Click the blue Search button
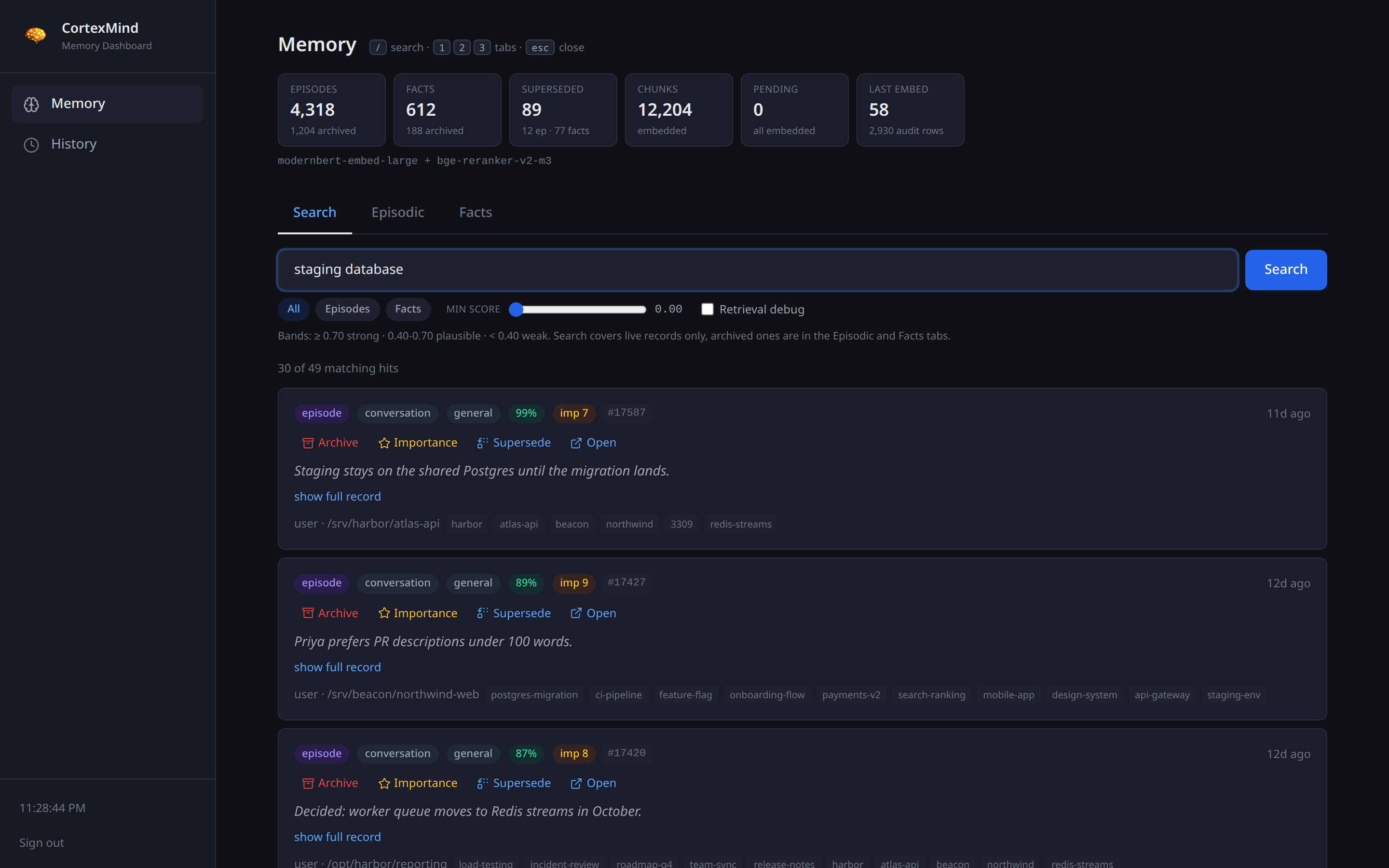Image resolution: width=1389 pixels, height=868 pixels. 1286,270
